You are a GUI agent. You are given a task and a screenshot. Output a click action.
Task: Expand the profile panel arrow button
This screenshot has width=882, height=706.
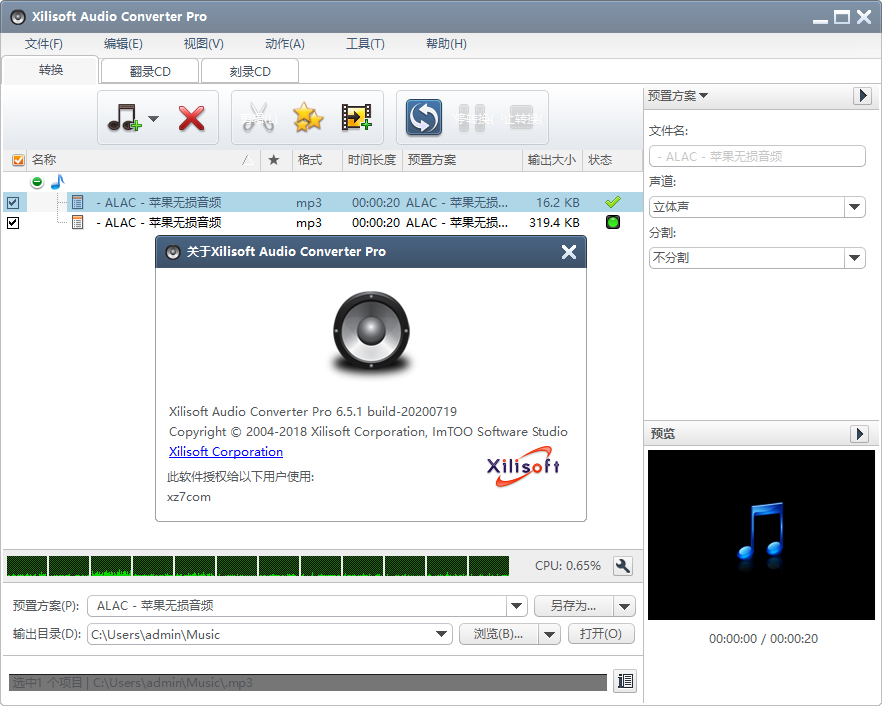[x=862, y=96]
